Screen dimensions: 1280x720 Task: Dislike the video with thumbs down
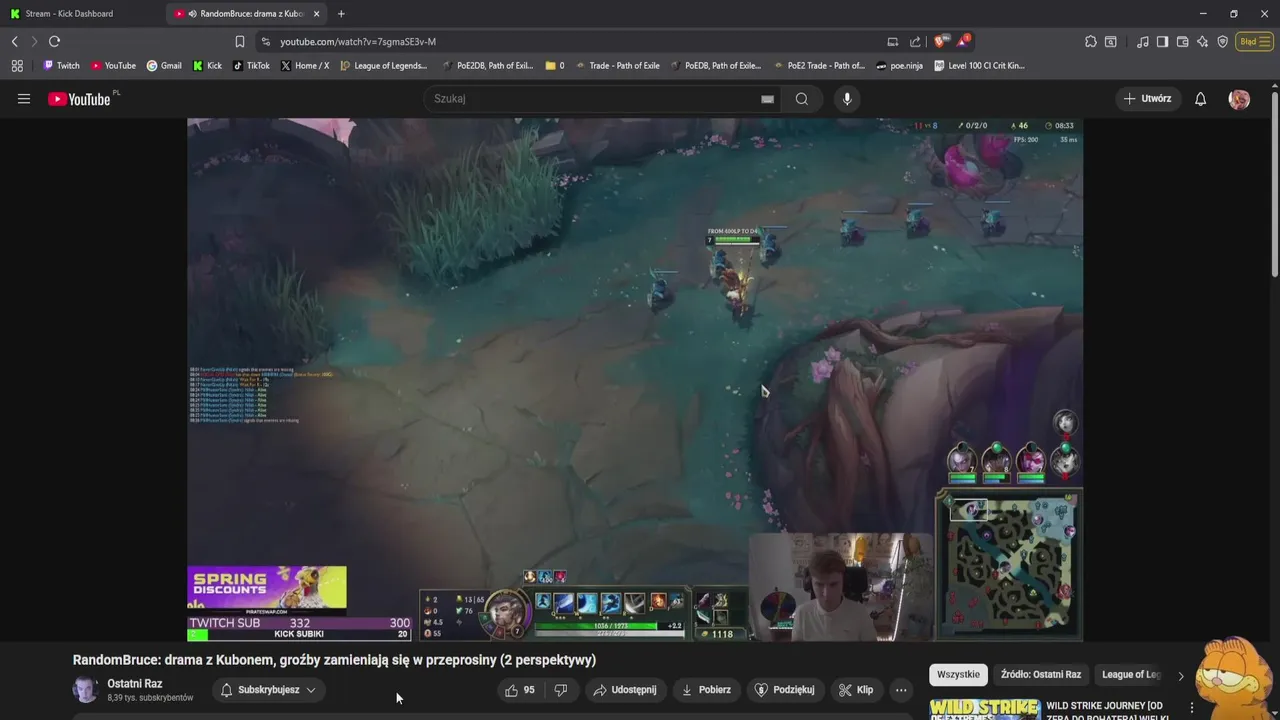561,690
